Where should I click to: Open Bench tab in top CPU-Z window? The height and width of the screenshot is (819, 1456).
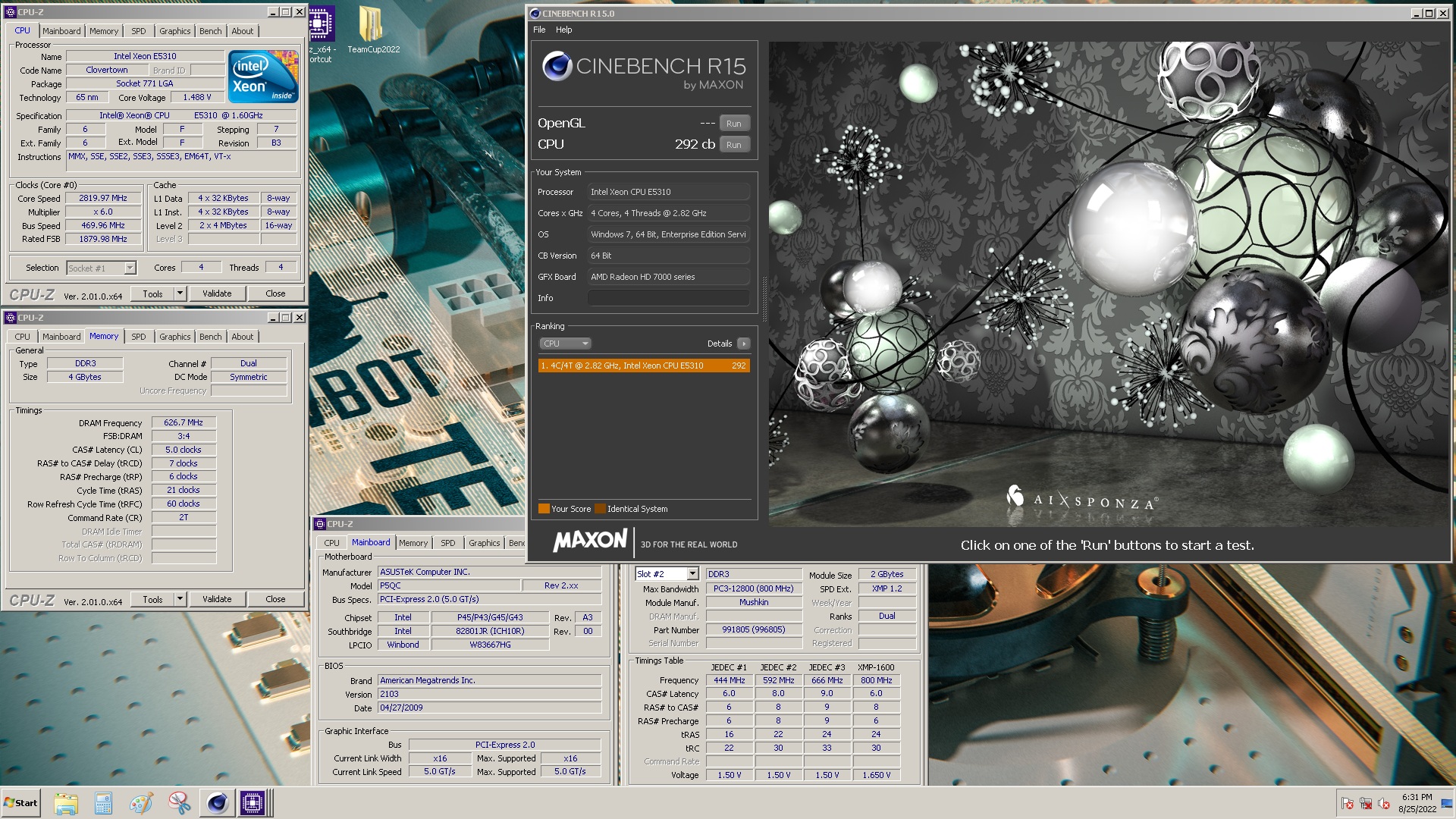210,31
